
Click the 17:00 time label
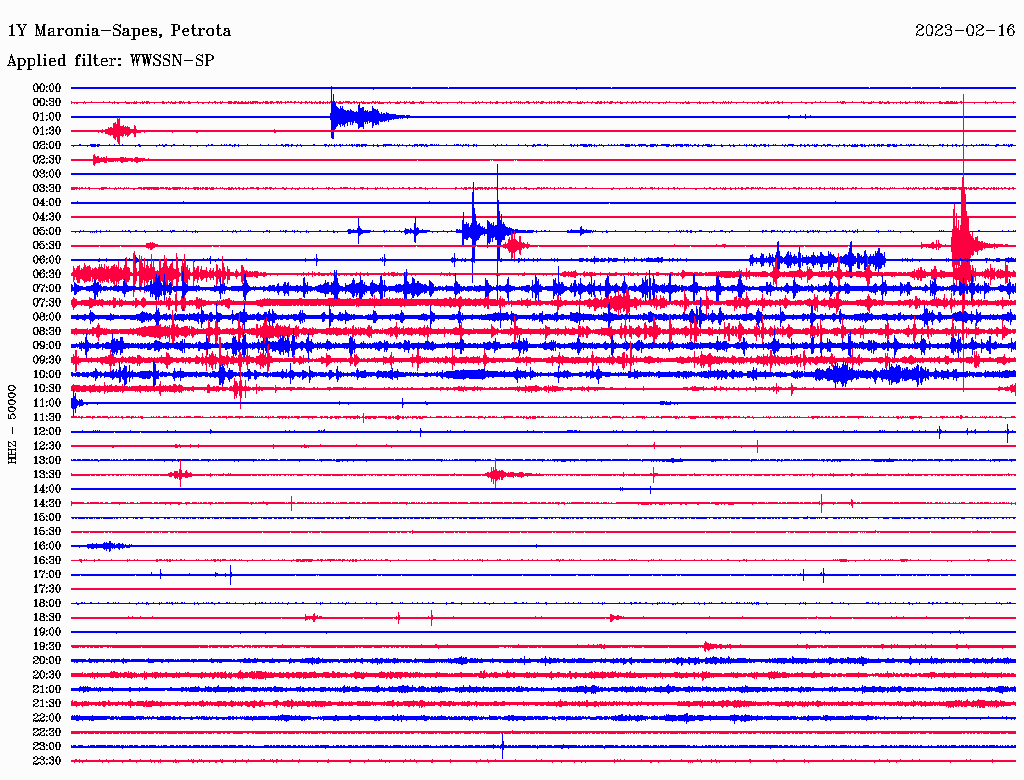[x=47, y=575]
